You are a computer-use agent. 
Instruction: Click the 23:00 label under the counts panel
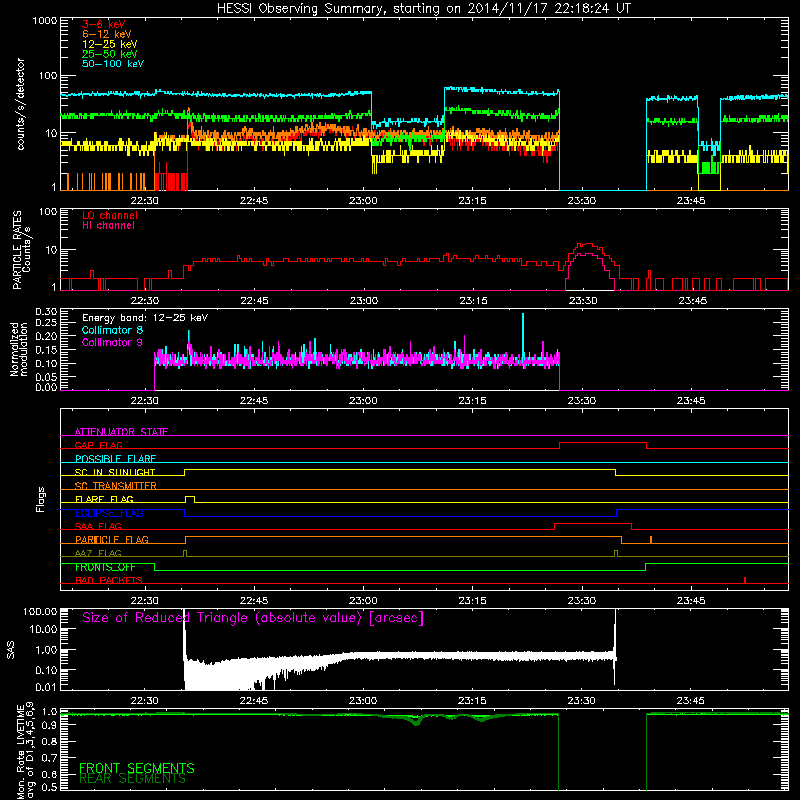[x=363, y=201]
